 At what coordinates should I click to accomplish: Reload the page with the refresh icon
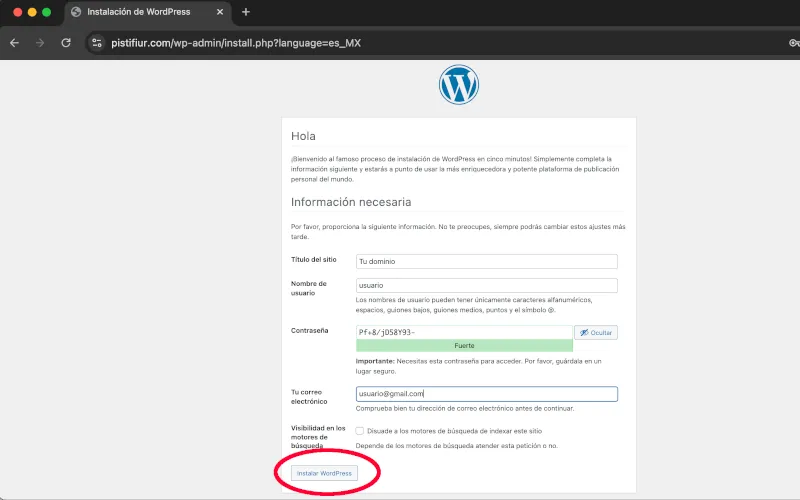coord(66,43)
